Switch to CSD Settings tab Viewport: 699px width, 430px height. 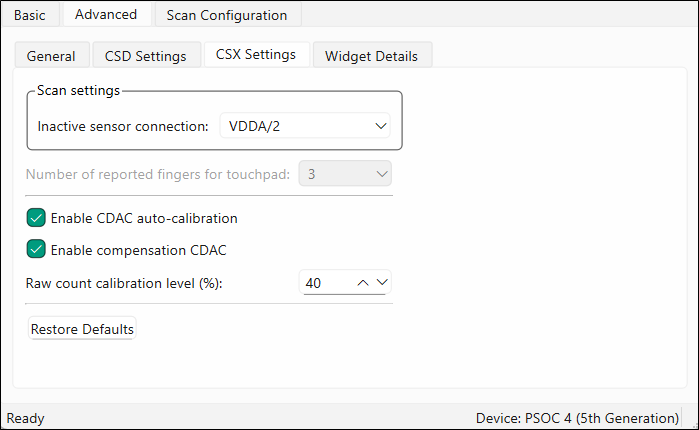(x=145, y=56)
